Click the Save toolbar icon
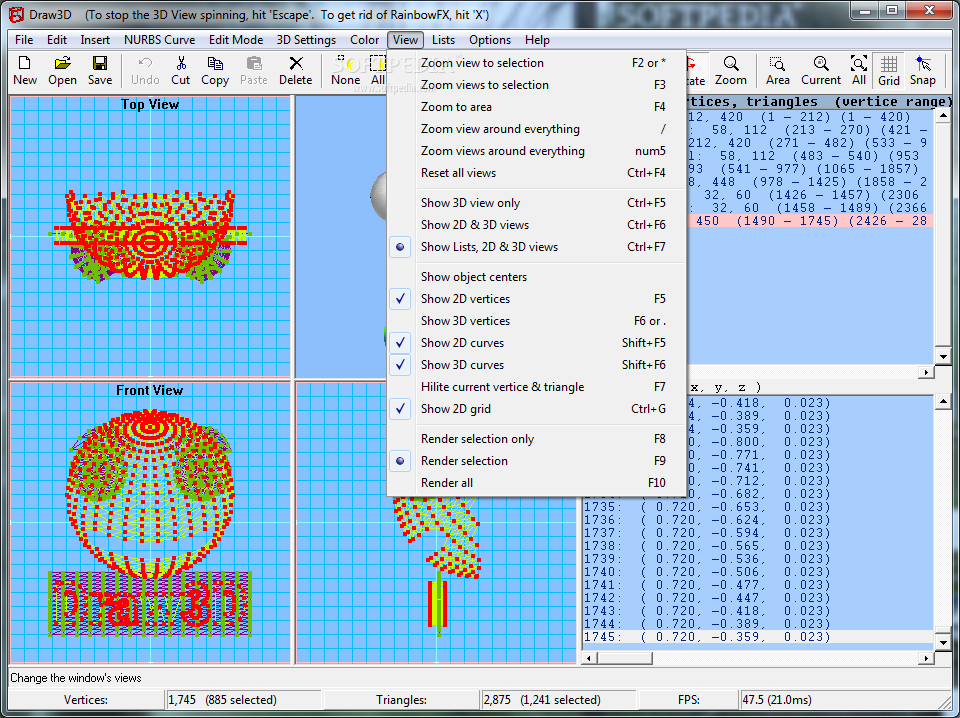960x718 pixels. [100, 70]
